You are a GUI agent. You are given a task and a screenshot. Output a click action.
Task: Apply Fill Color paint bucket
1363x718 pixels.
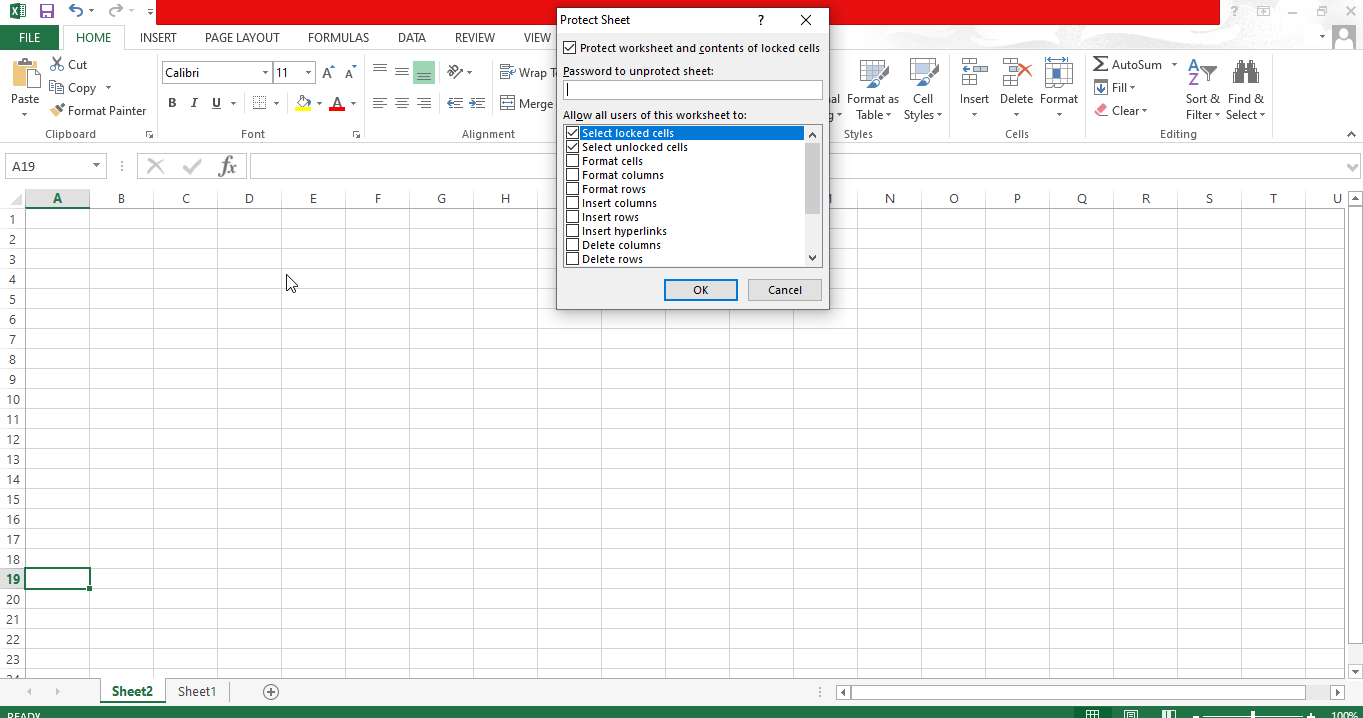point(304,103)
